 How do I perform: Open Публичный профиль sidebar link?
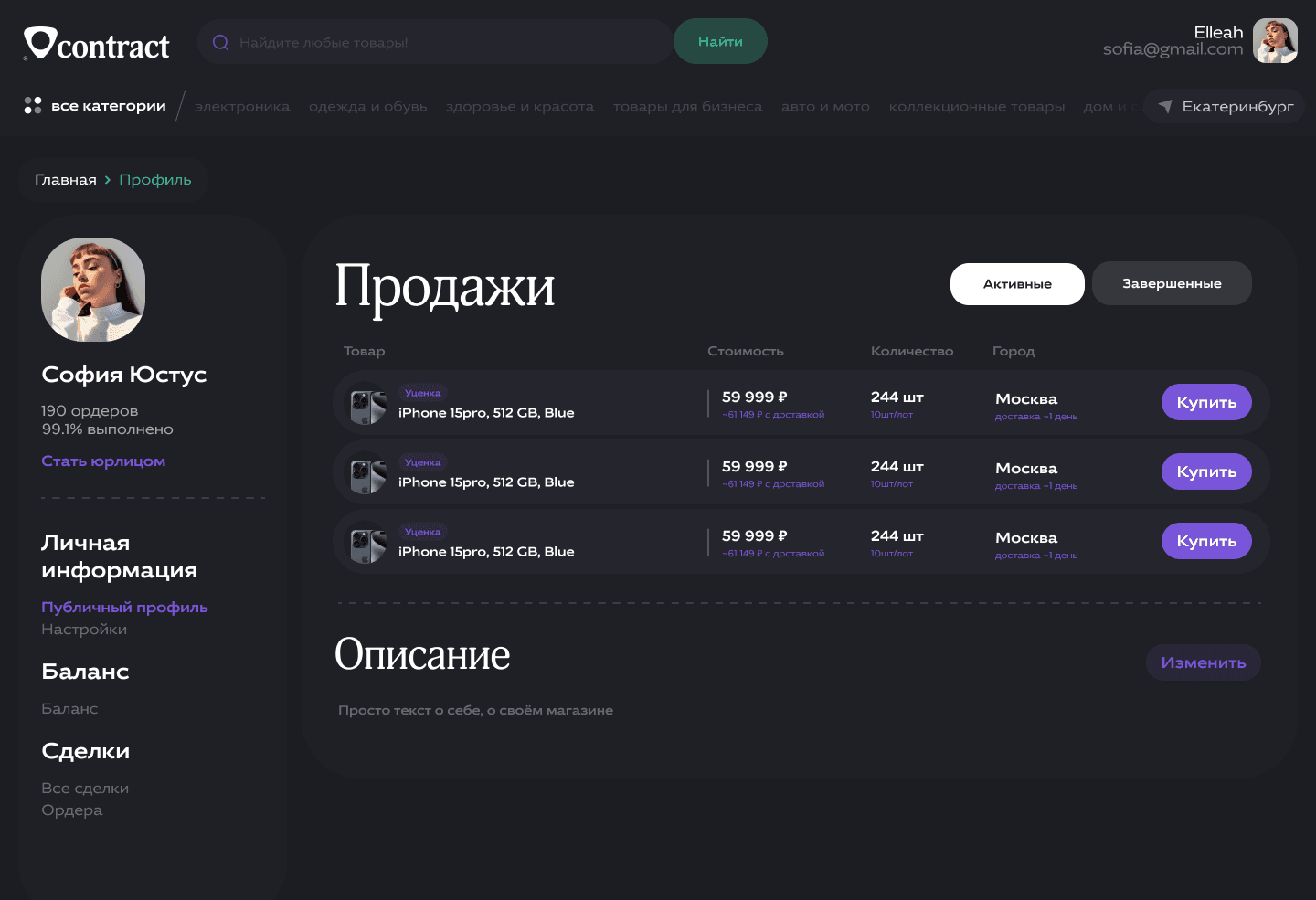pyautogui.click(x=124, y=608)
